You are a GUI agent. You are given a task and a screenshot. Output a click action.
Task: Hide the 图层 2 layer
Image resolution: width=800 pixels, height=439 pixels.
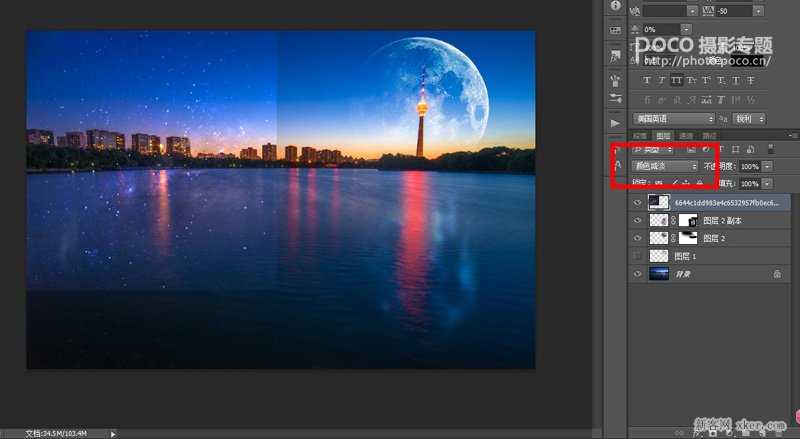[637, 238]
